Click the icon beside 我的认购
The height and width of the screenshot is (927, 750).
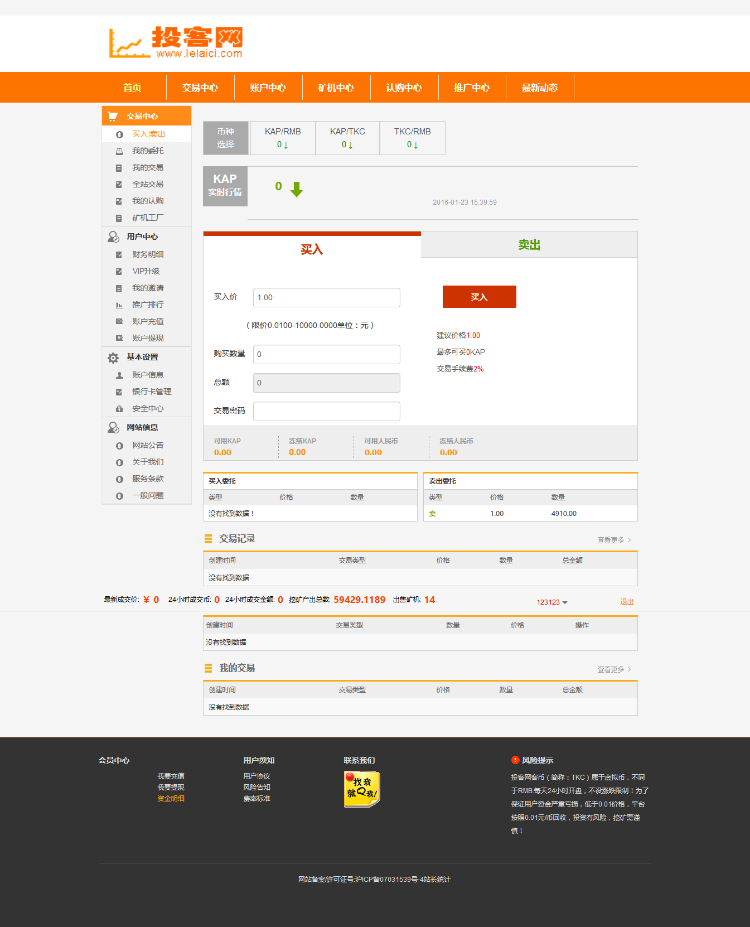(x=119, y=201)
